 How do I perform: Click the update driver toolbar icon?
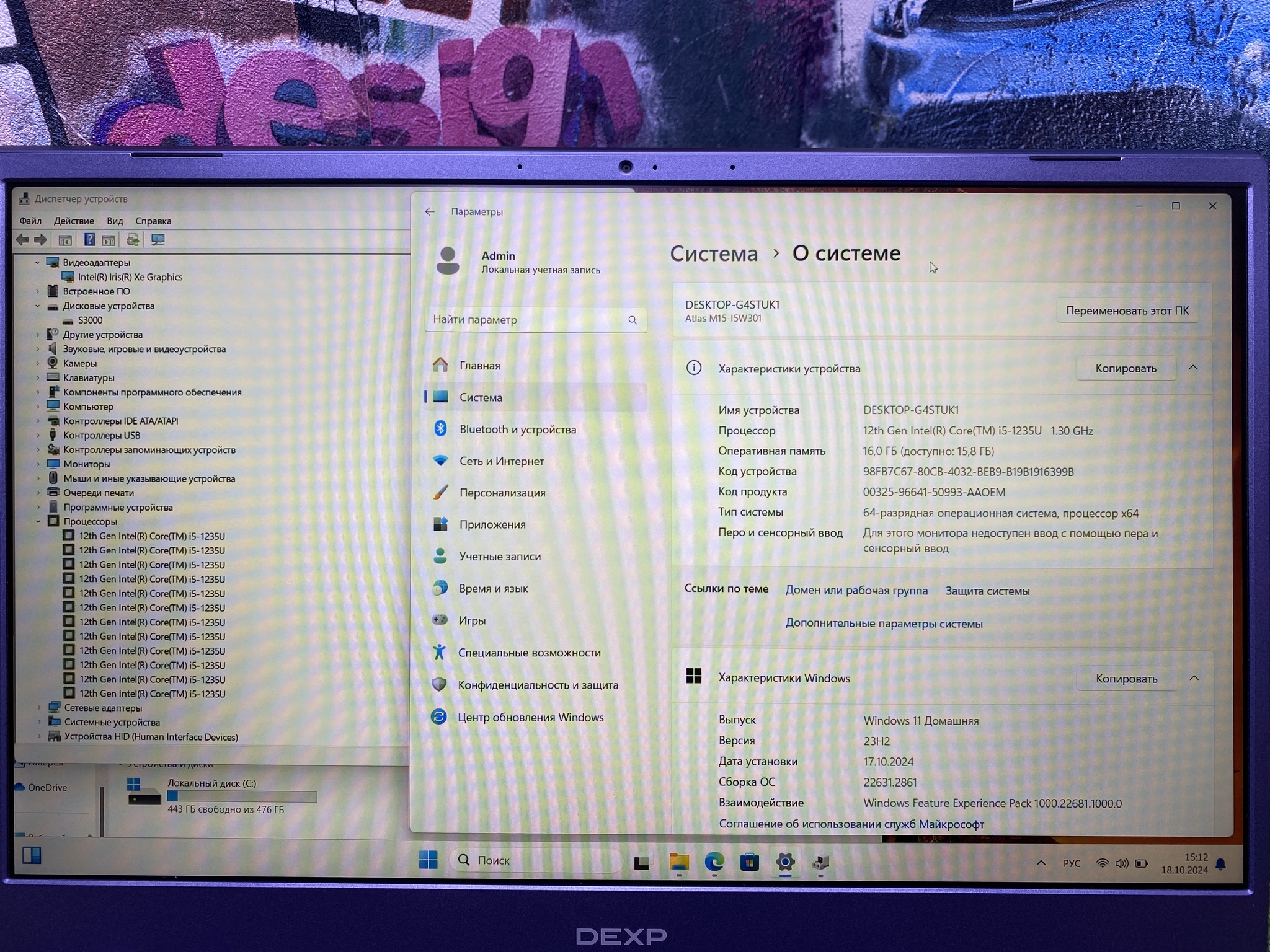[x=133, y=240]
